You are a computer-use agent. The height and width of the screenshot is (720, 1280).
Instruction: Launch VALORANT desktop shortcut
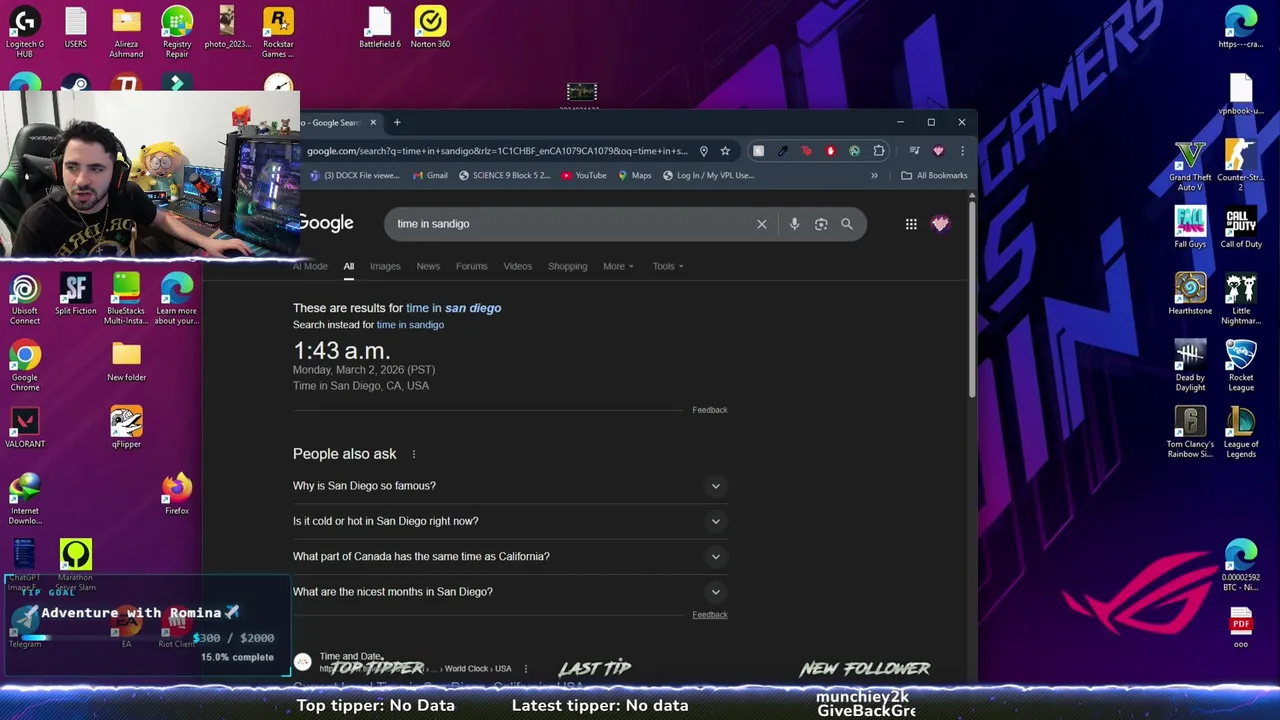[x=25, y=428]
